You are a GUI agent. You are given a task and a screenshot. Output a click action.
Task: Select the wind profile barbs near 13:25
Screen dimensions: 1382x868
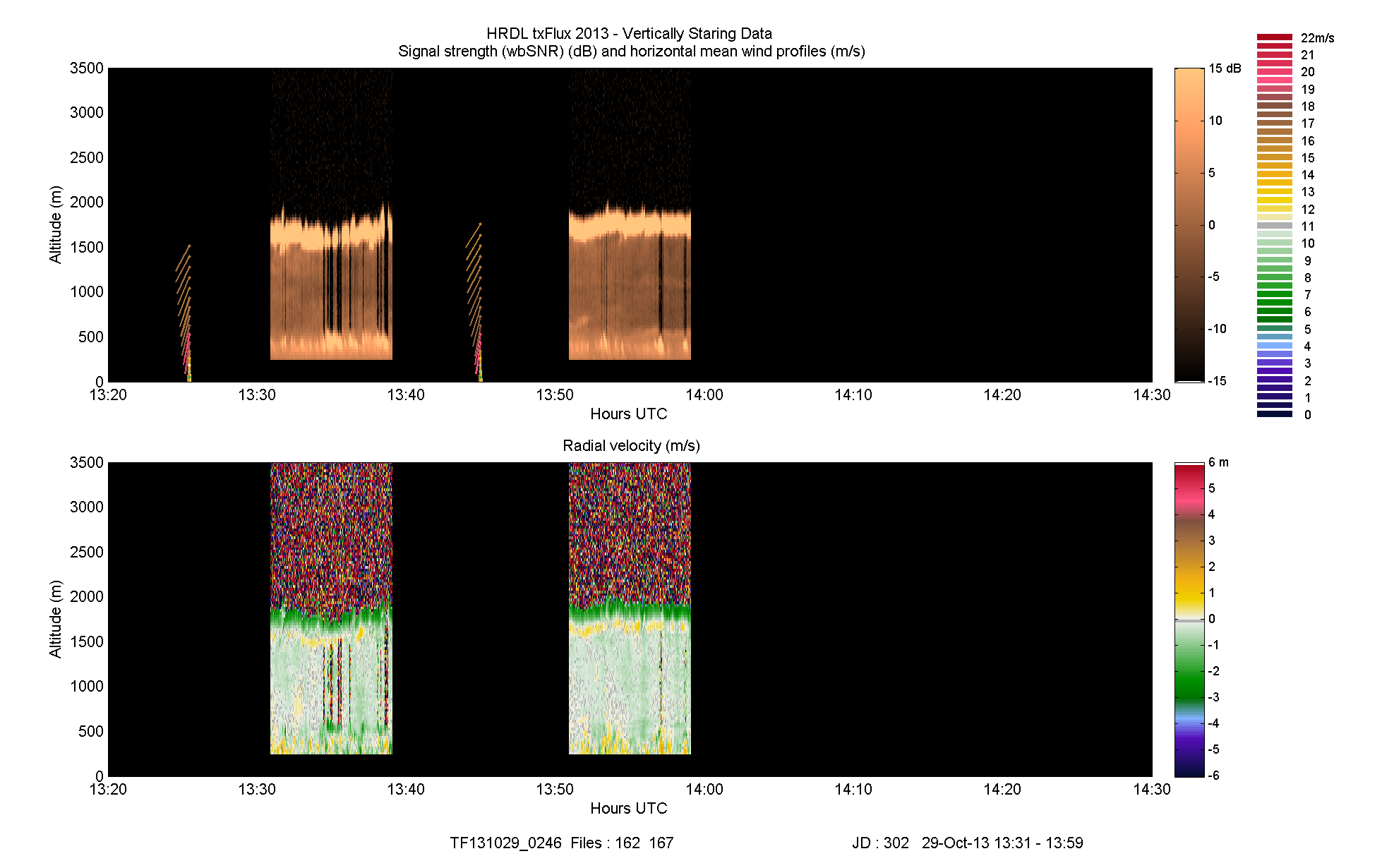184,313
